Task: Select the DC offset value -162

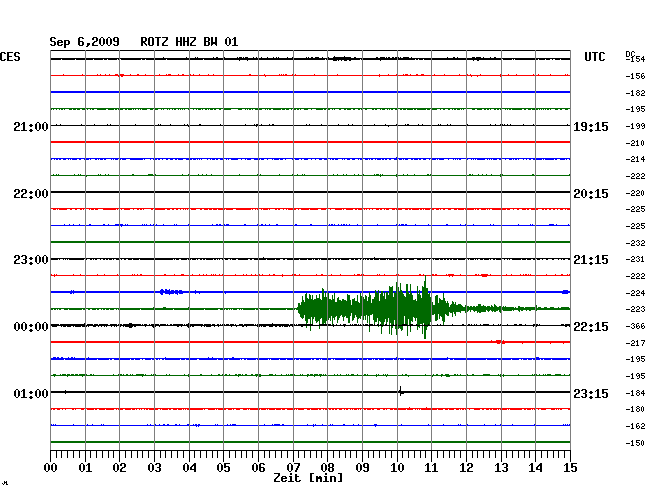Action: pos(635,426)
